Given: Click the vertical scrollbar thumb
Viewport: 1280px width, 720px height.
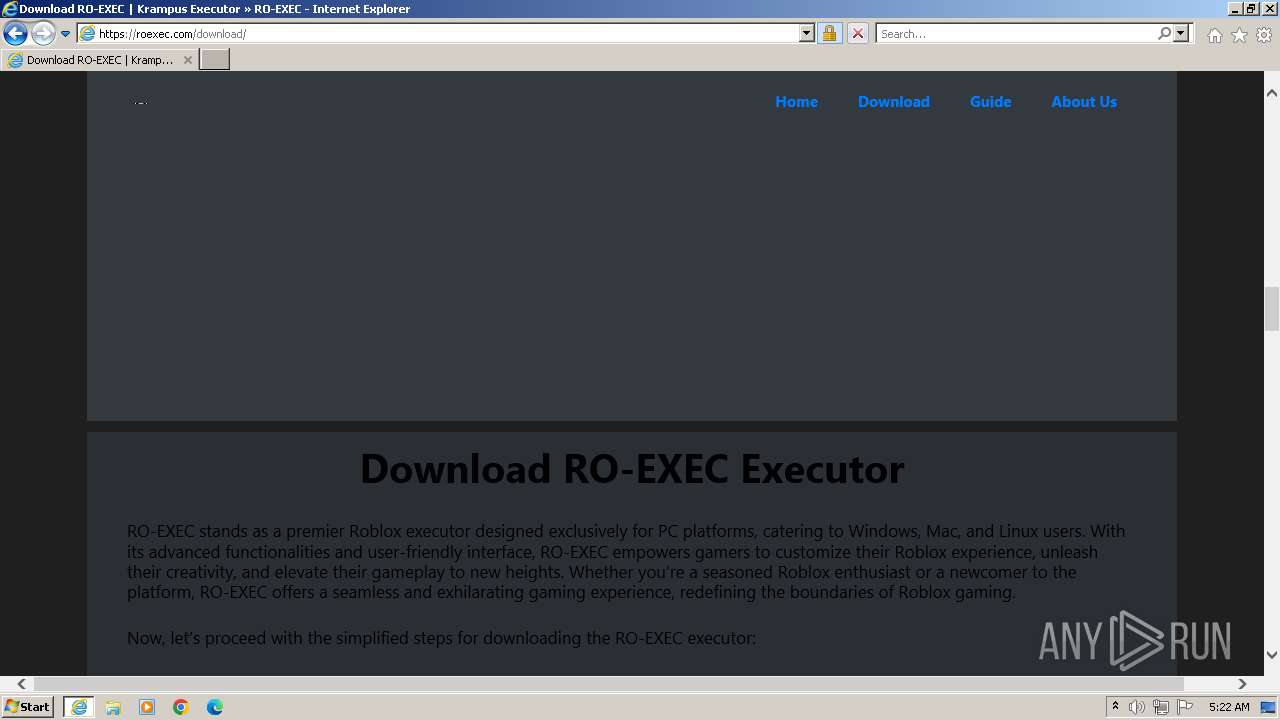Looking at the screenshot, I should pyautogui.click(x=1272, y=309).
